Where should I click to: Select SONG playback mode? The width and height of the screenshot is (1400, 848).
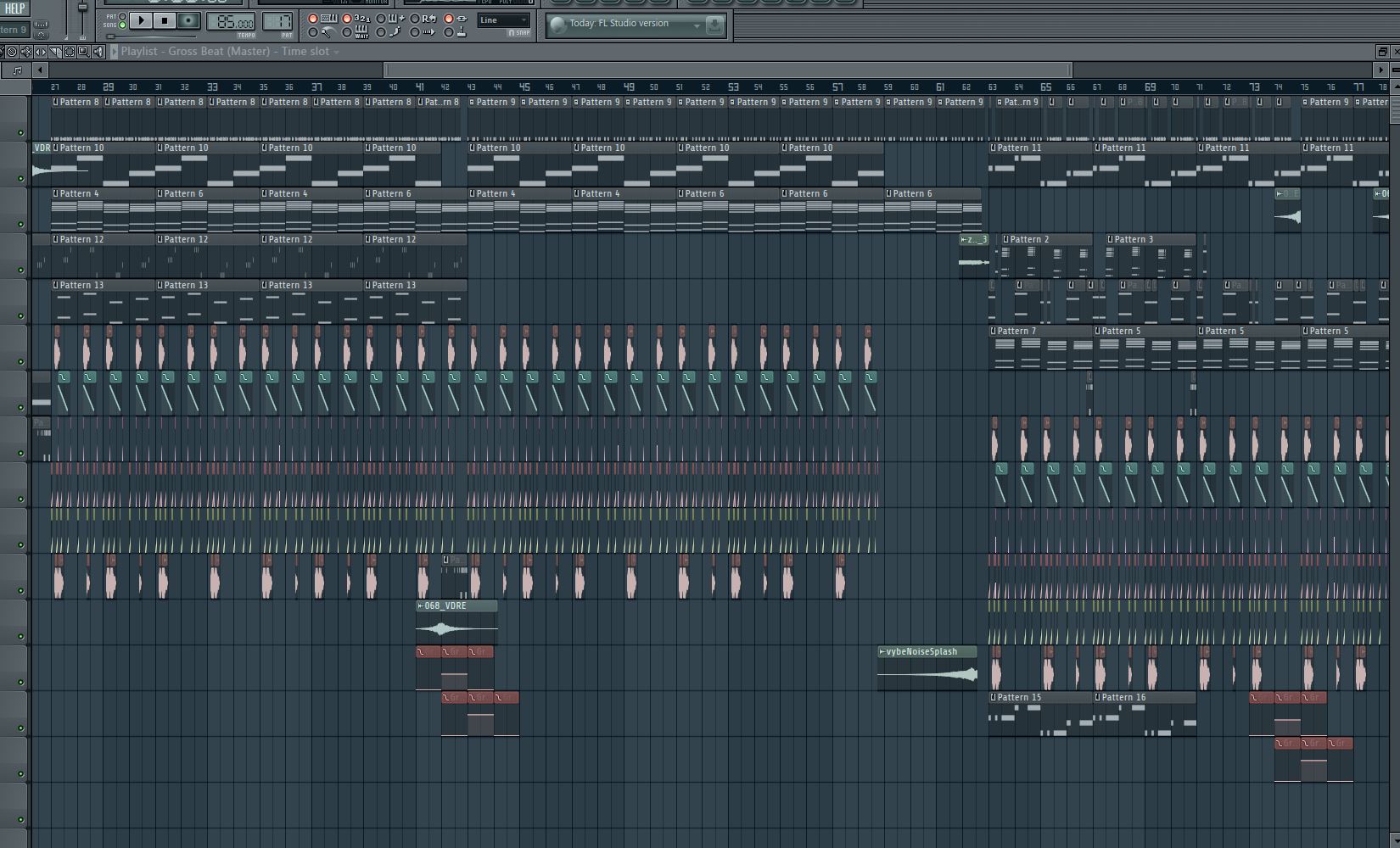(122, 25)
